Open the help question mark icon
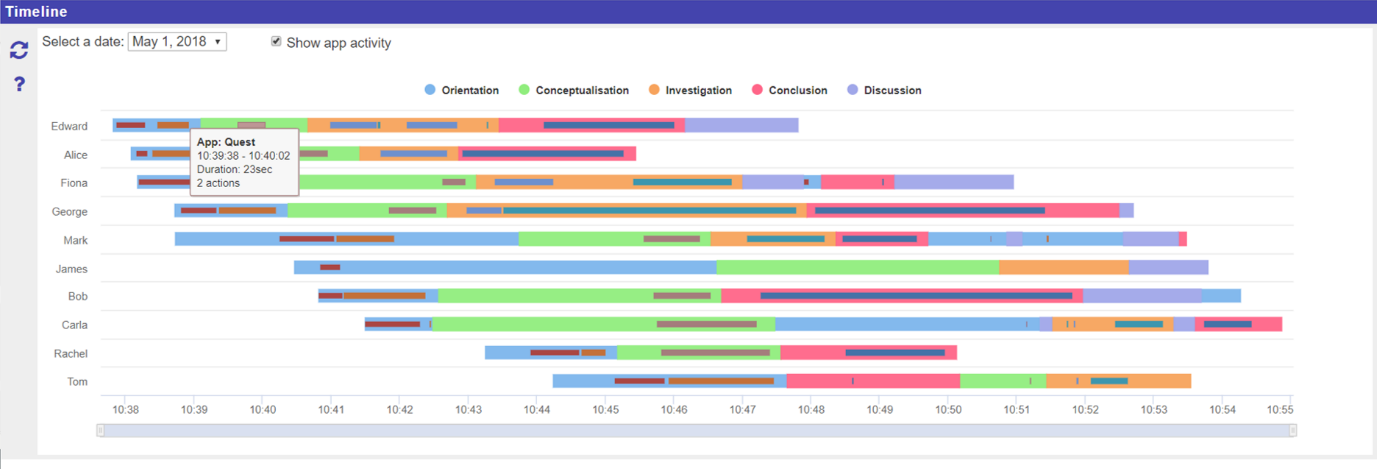 click(x=18, y=84)
